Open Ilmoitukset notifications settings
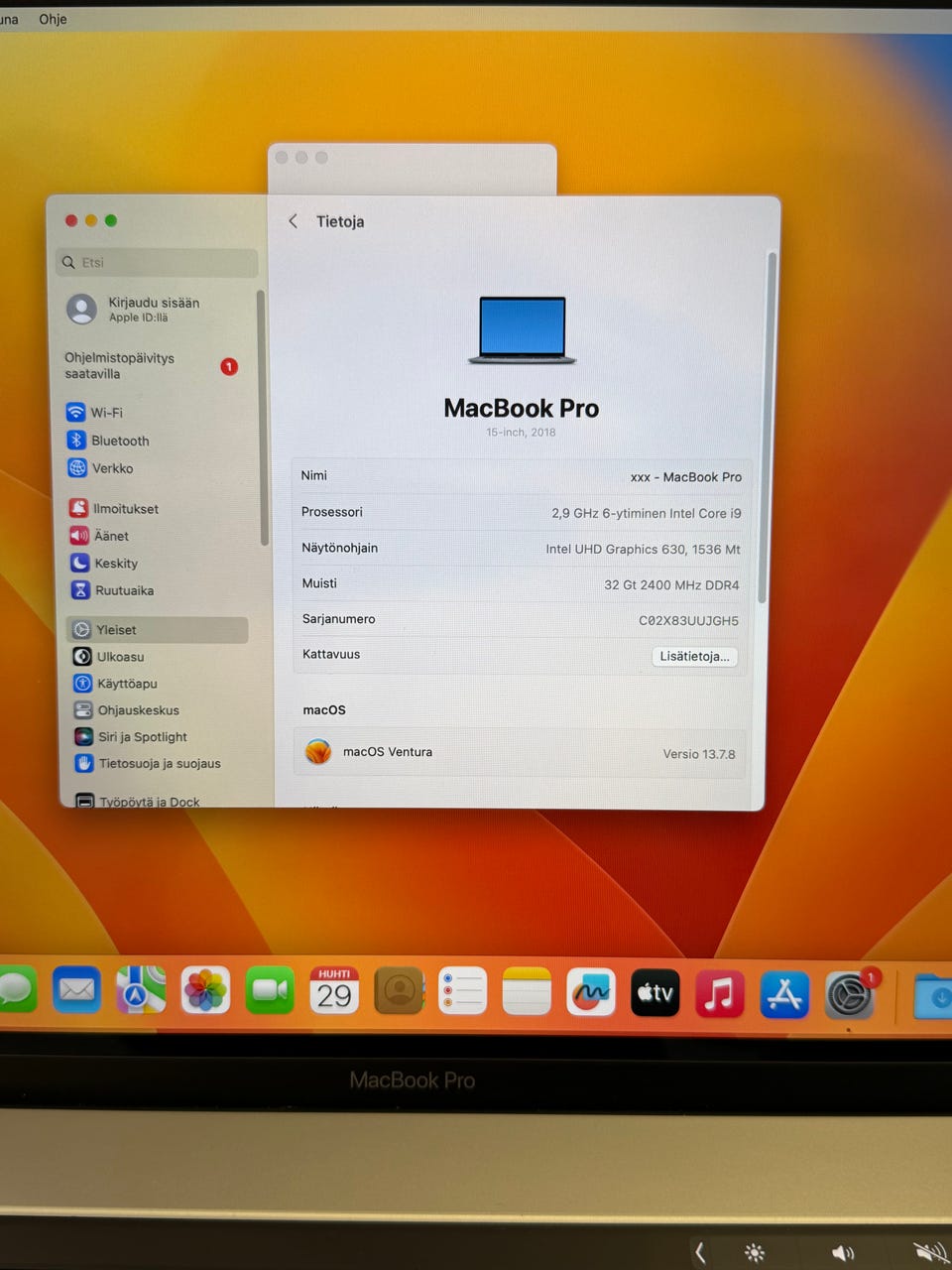The image size is (952, 1270). click(x=114, y=508)
